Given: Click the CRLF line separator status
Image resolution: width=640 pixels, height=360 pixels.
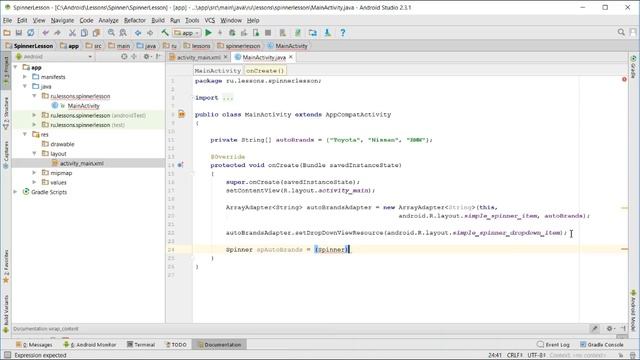Looking at the screenshot, I should [515, 356].
